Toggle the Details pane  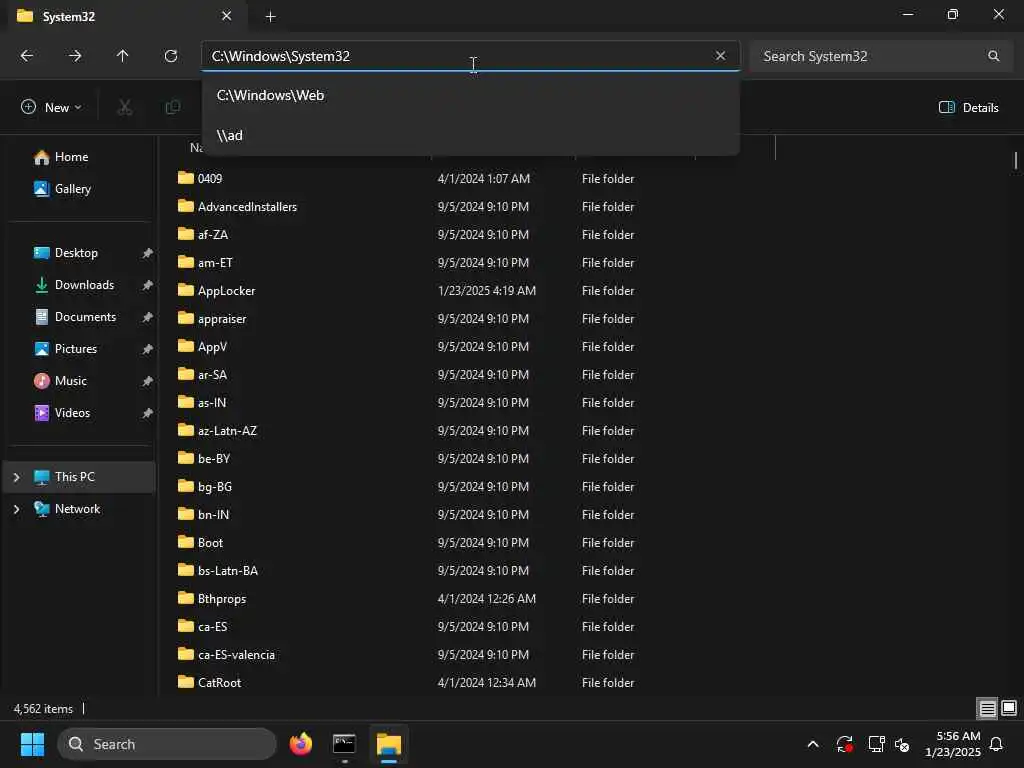click(x=968, y=108)
